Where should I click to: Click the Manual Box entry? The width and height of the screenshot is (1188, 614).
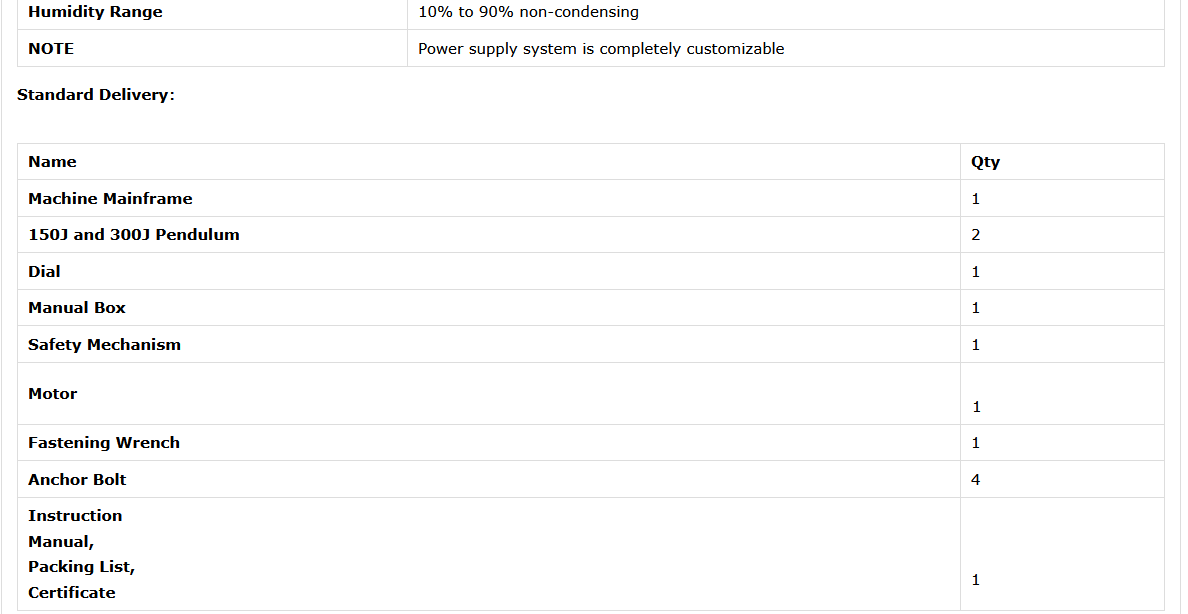tap(77, 308)
